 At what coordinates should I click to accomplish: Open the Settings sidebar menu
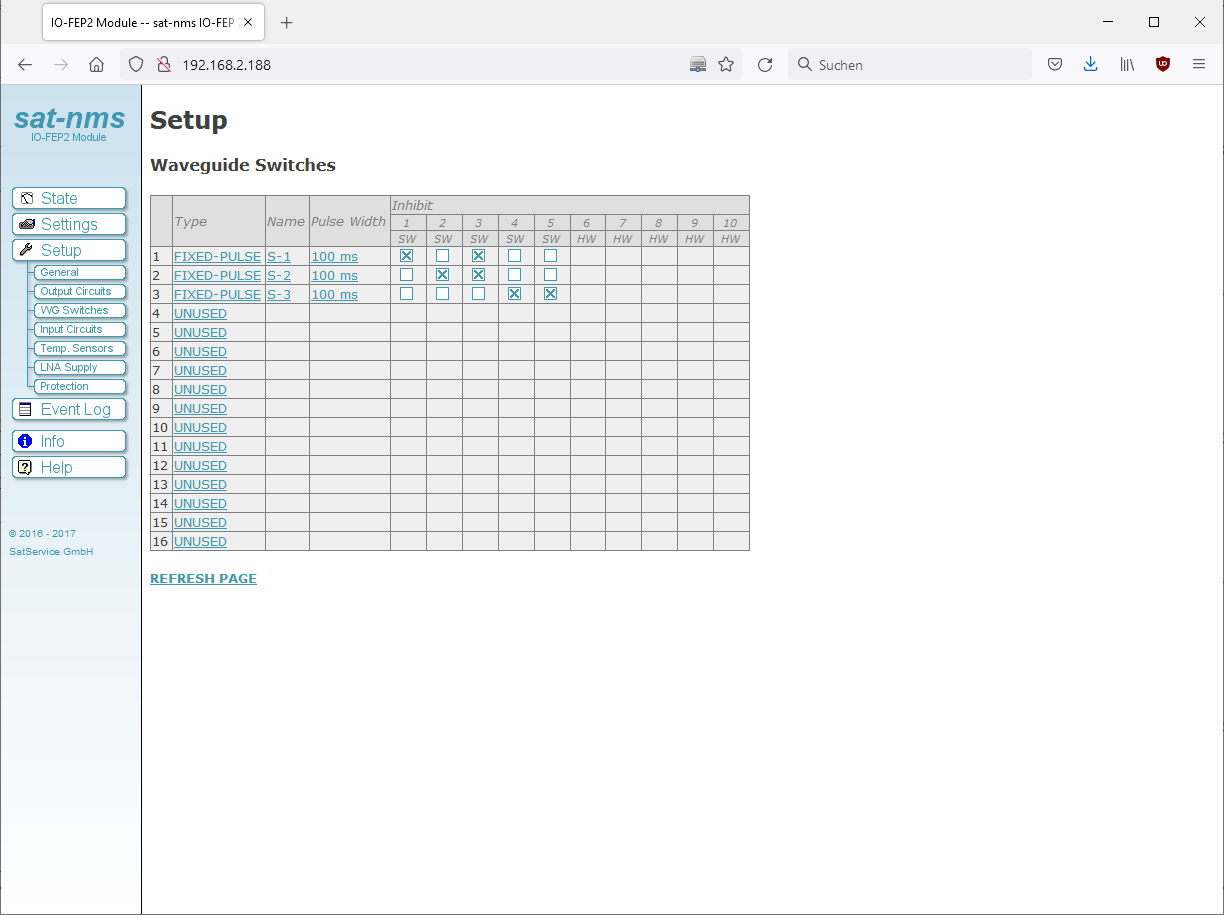click(x=69, y=224)
